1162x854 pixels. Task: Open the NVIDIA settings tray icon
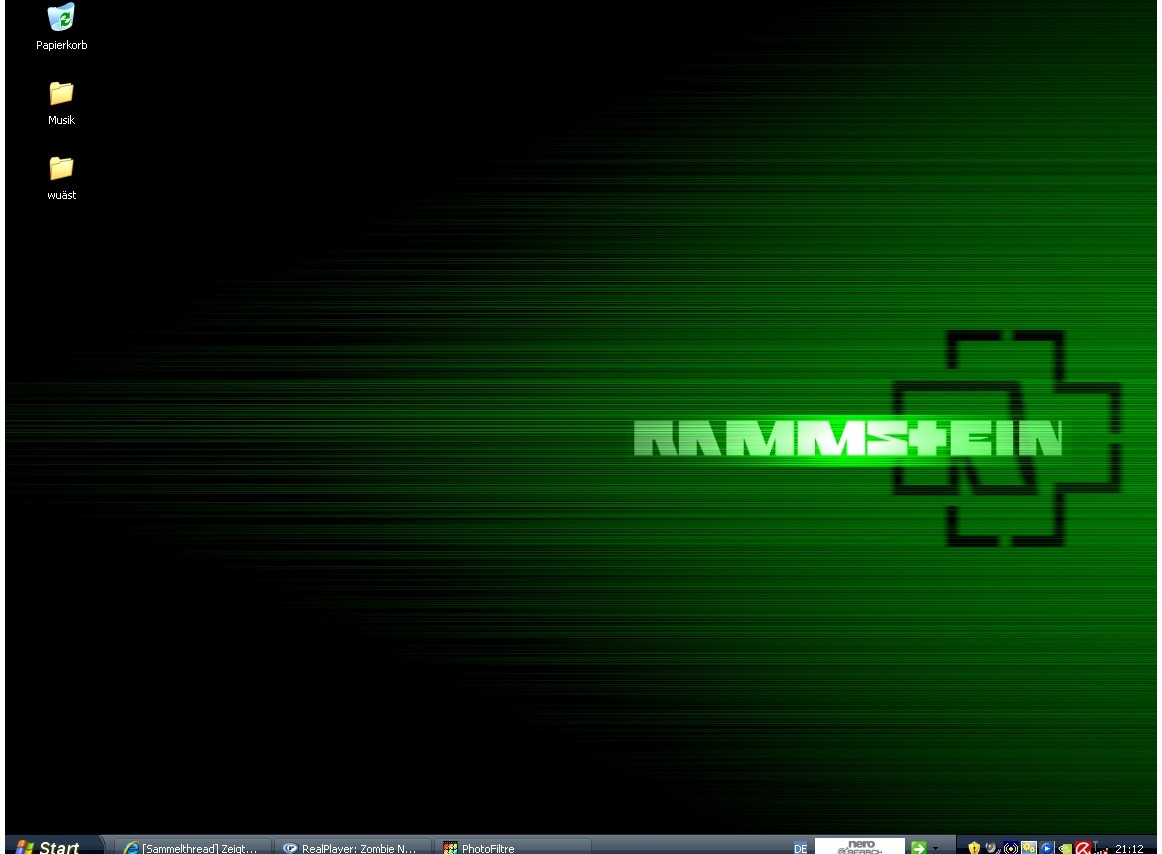(1065, 848)
